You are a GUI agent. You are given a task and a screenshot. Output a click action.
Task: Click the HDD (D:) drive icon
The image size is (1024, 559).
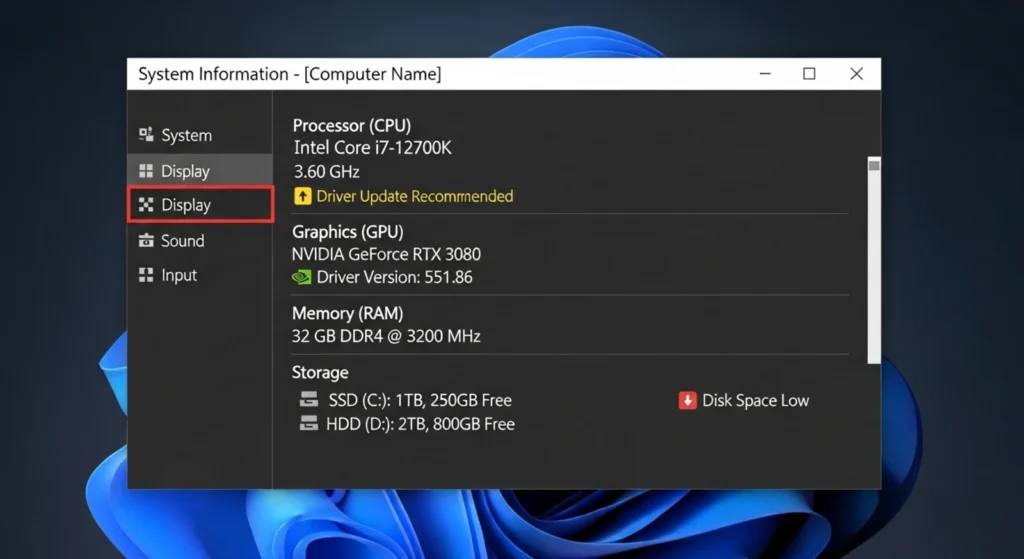pos(308,423)
